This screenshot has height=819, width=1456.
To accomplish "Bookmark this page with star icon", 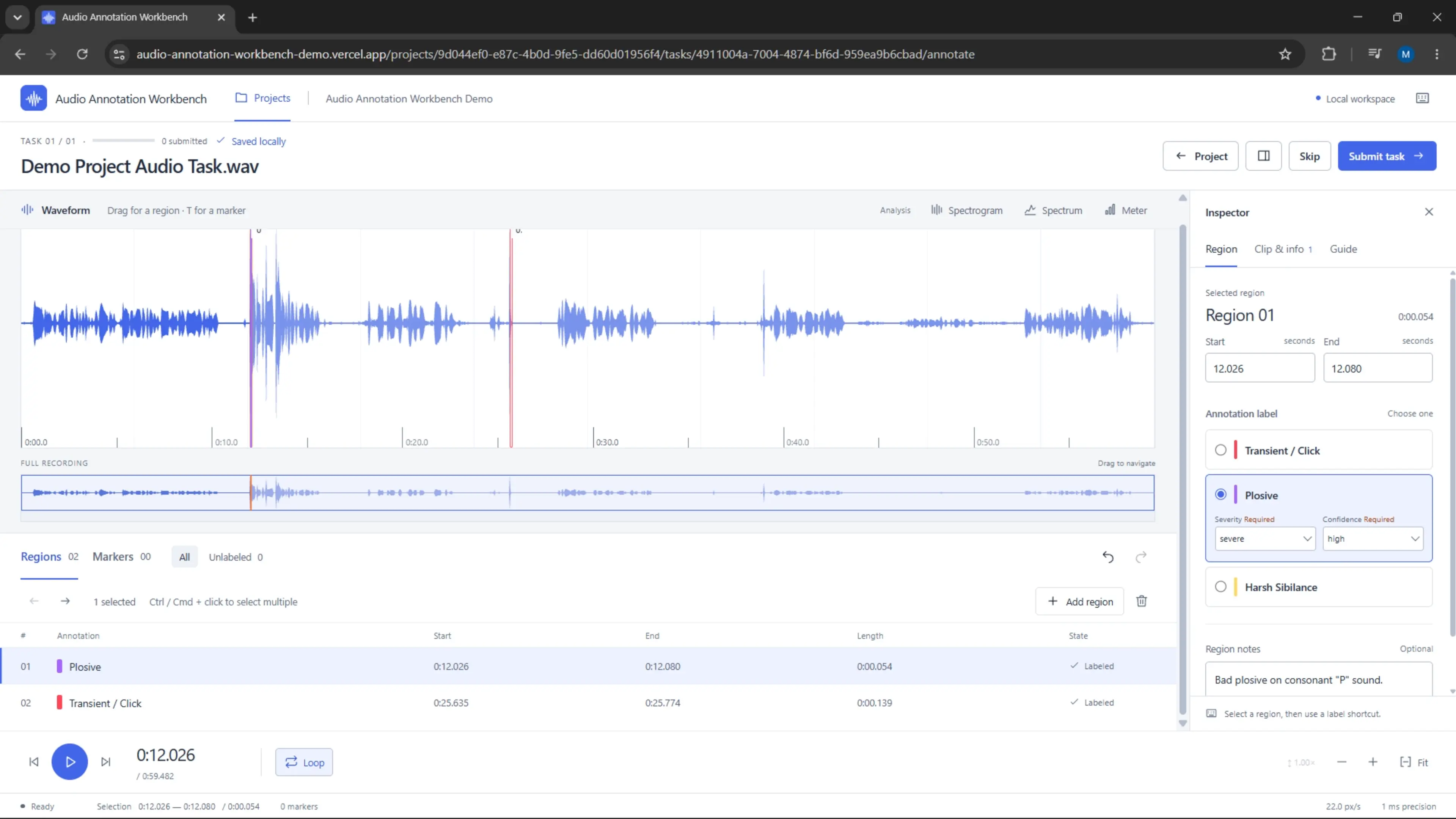I will point(1285,54).
